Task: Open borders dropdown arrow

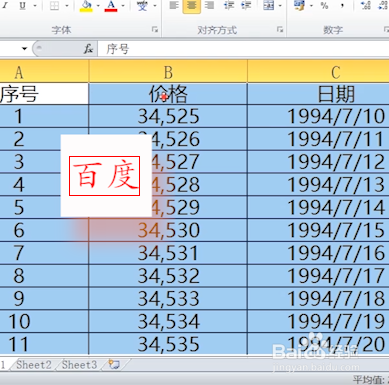Action: pyautogui.click(x=67, y=5)
